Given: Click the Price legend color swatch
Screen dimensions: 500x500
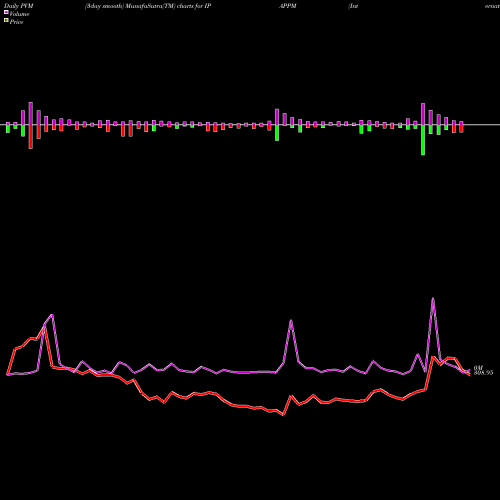Looking at the screenshot, I should click(x=6, y=21).
